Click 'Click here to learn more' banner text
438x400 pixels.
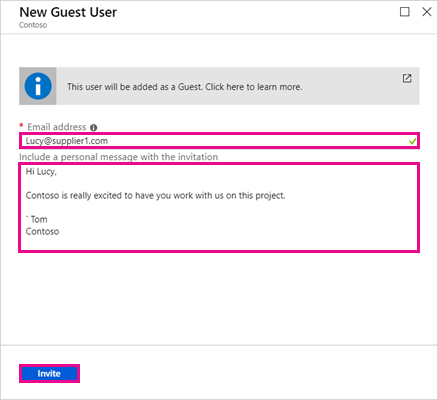(x=254, y=87)
